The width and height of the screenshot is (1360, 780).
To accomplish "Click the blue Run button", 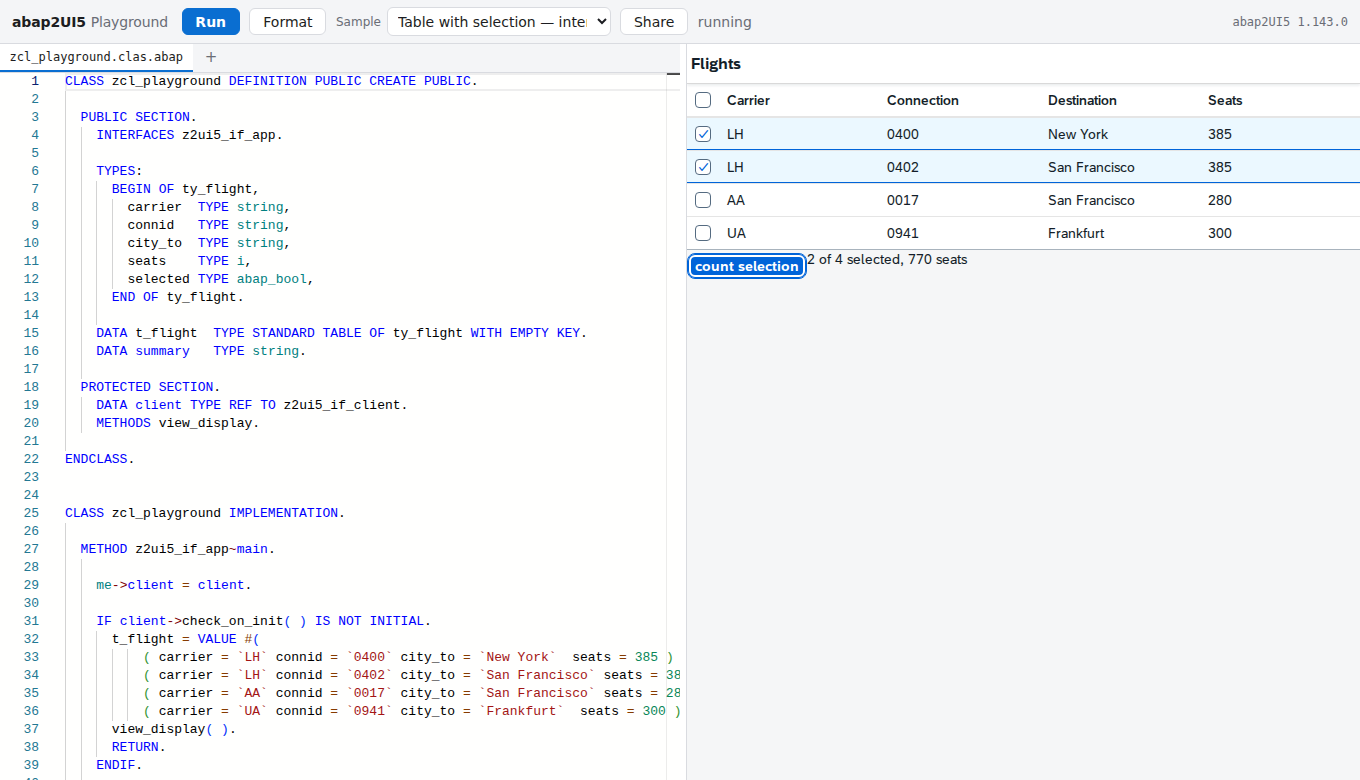I will 211,22.
